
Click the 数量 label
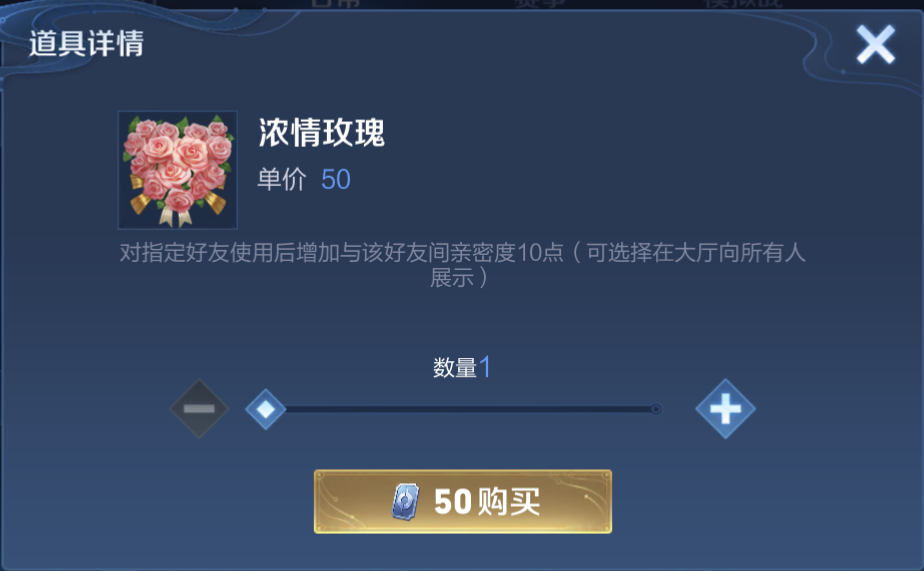(454, 368)
